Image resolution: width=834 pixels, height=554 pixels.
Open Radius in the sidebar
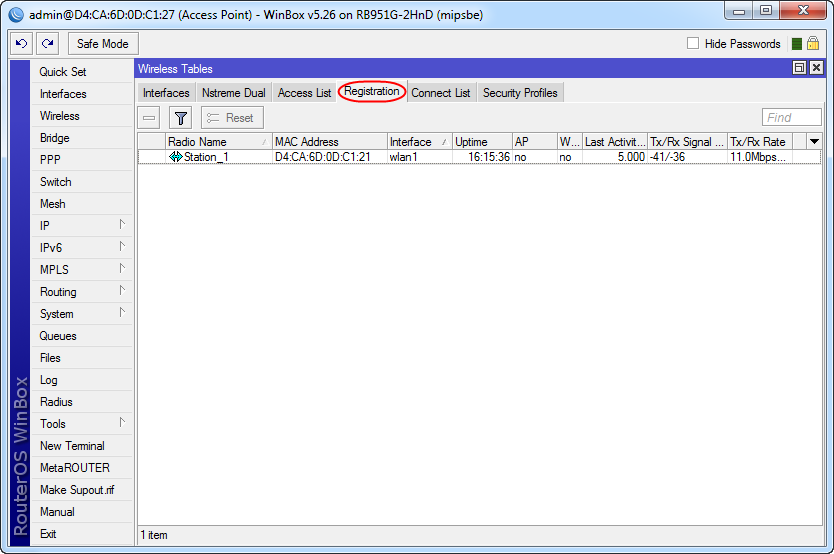[81, 402]
